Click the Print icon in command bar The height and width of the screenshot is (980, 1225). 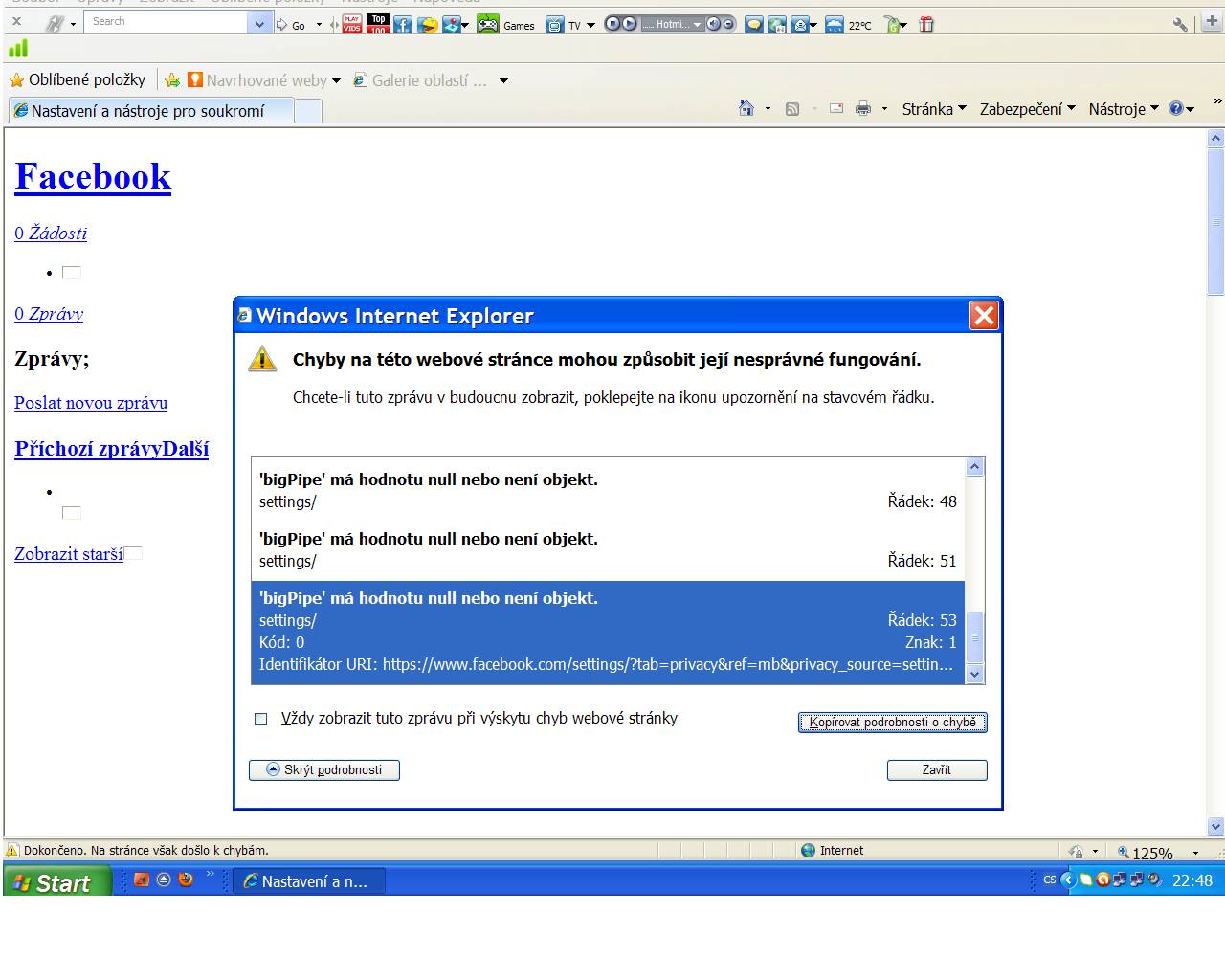pyautogui.click(x=863, y=108)
